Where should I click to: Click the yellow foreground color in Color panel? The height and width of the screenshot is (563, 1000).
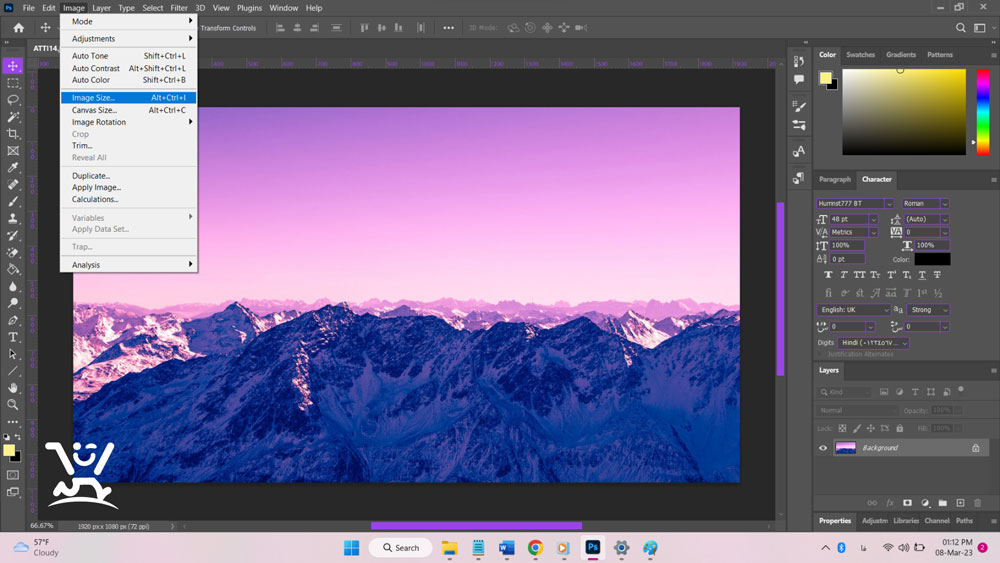point(825,78)
